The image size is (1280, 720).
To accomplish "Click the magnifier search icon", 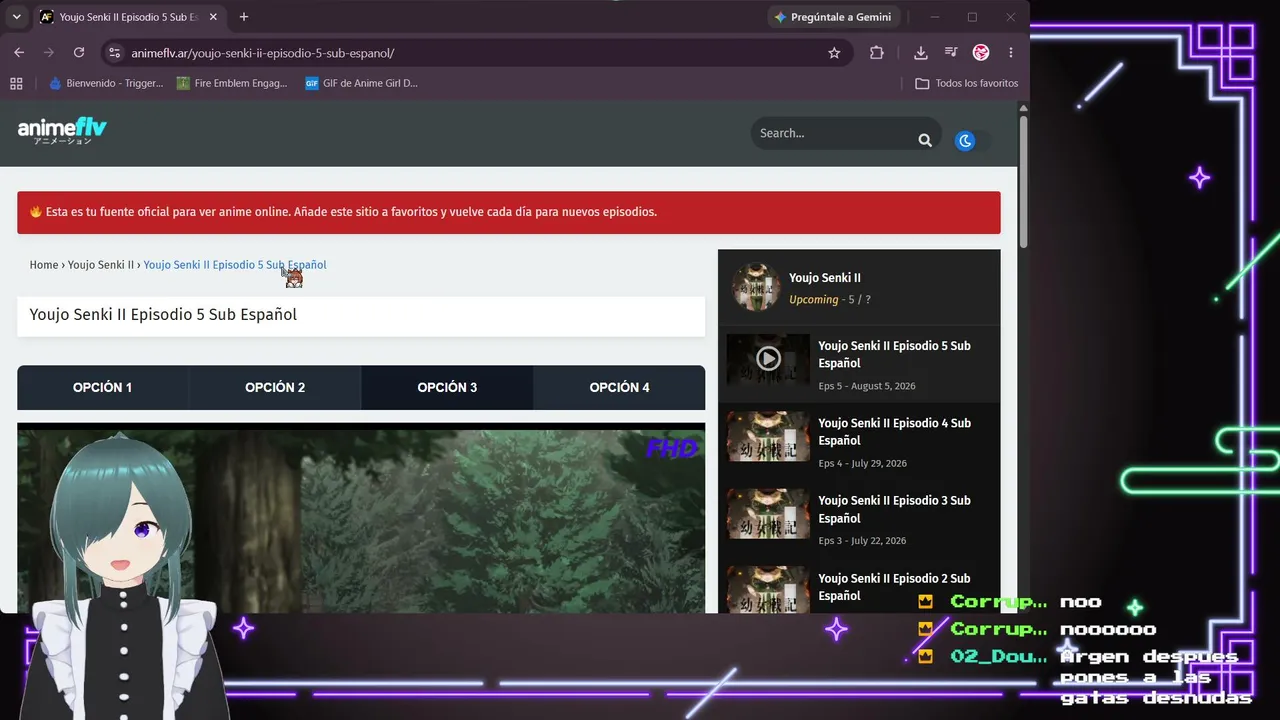I will [925, 140].
